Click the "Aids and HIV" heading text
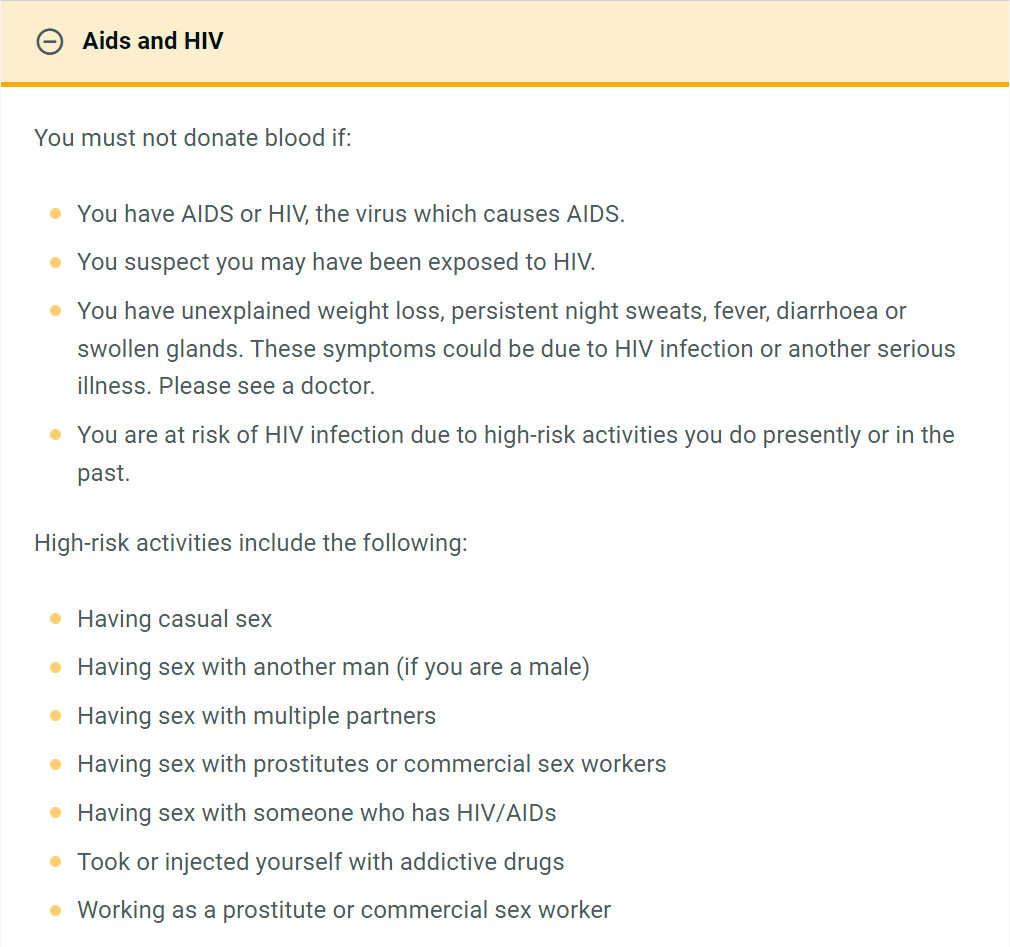 pos(153,42)
